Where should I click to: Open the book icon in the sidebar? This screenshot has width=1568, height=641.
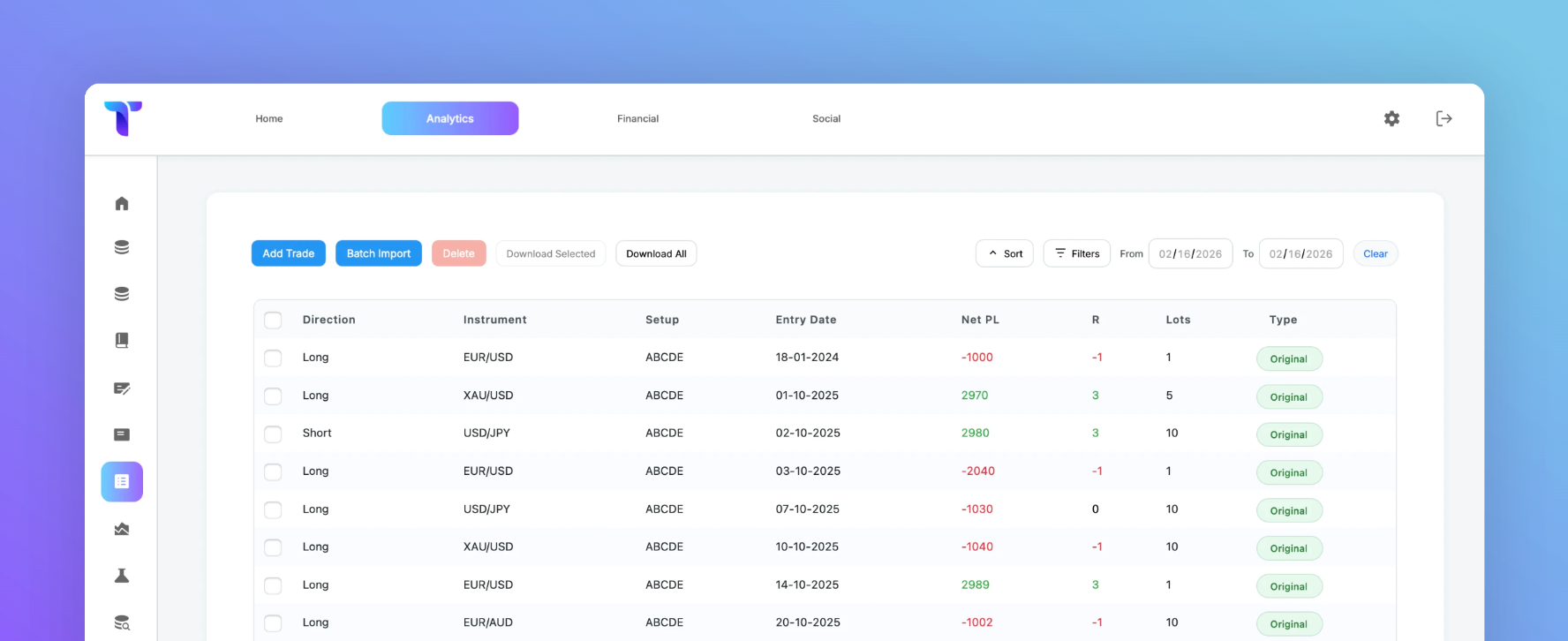[122, 341]
